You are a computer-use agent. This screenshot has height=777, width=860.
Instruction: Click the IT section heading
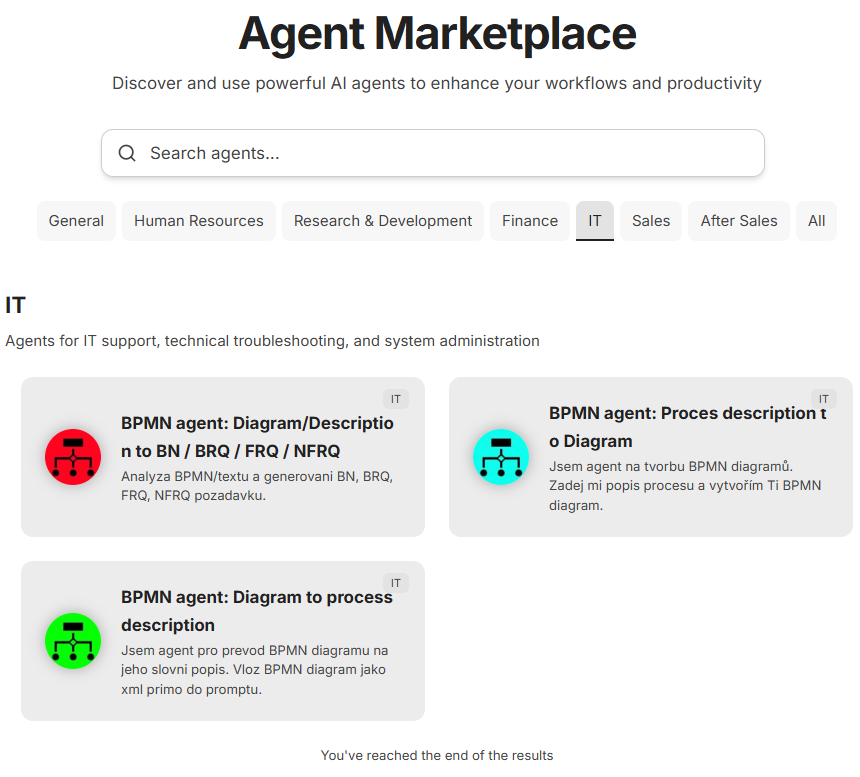(15, 305)
